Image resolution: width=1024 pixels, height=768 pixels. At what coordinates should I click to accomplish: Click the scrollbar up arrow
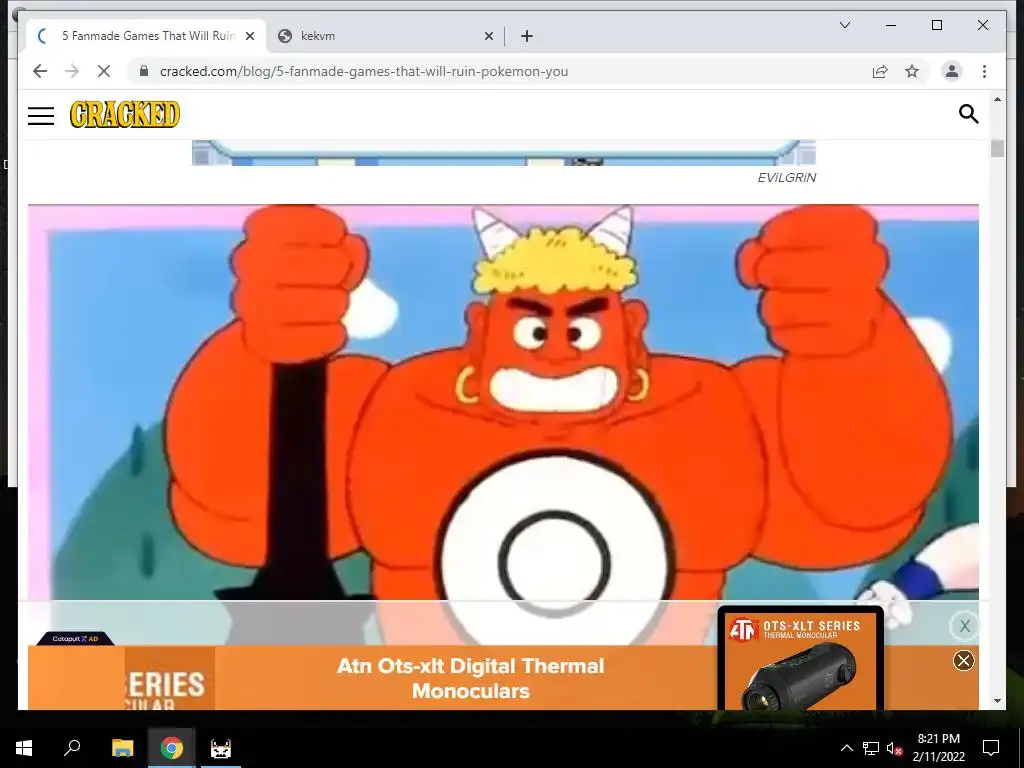tap(997, 99)
